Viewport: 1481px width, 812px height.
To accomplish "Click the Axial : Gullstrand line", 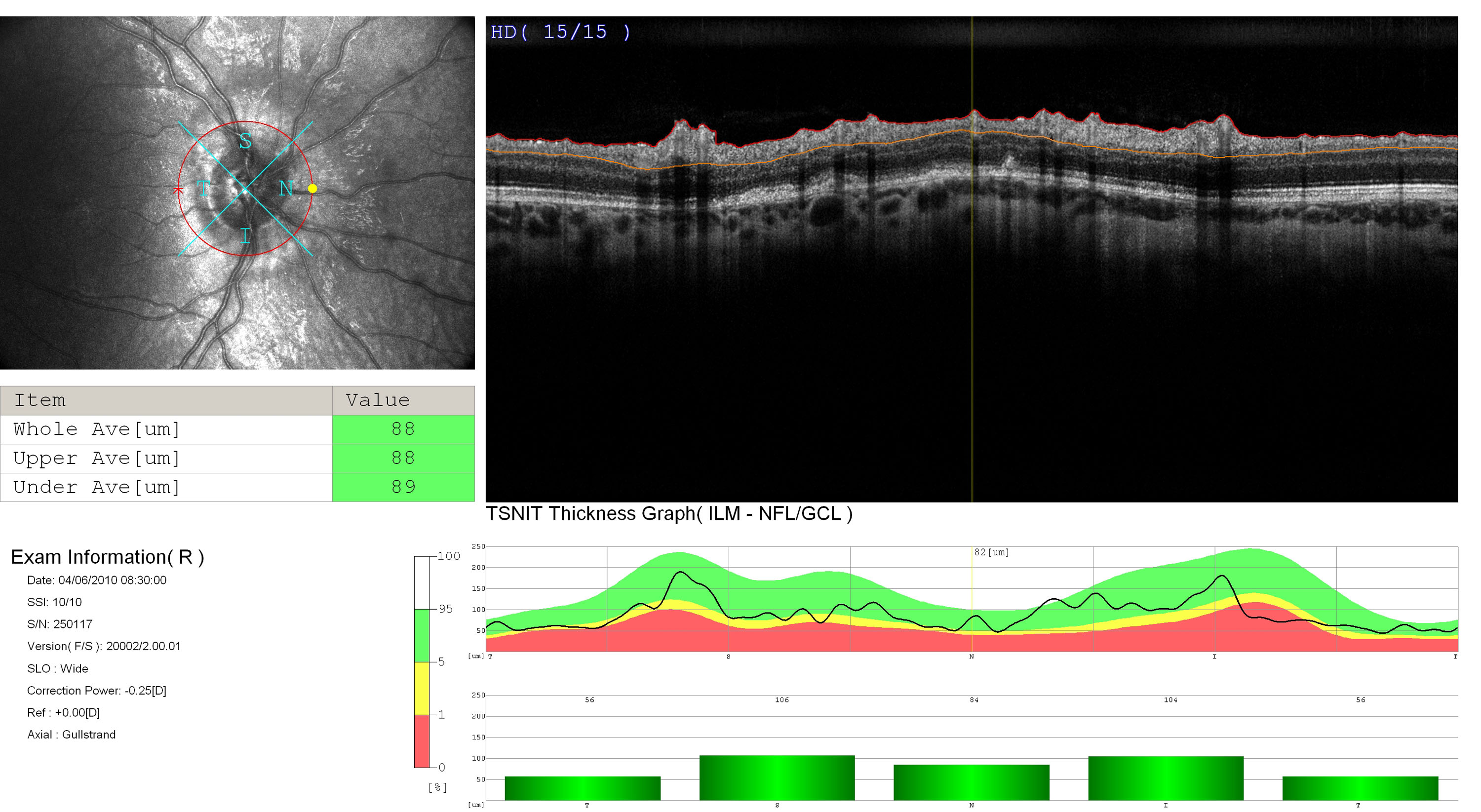I will tap(71, 735).
